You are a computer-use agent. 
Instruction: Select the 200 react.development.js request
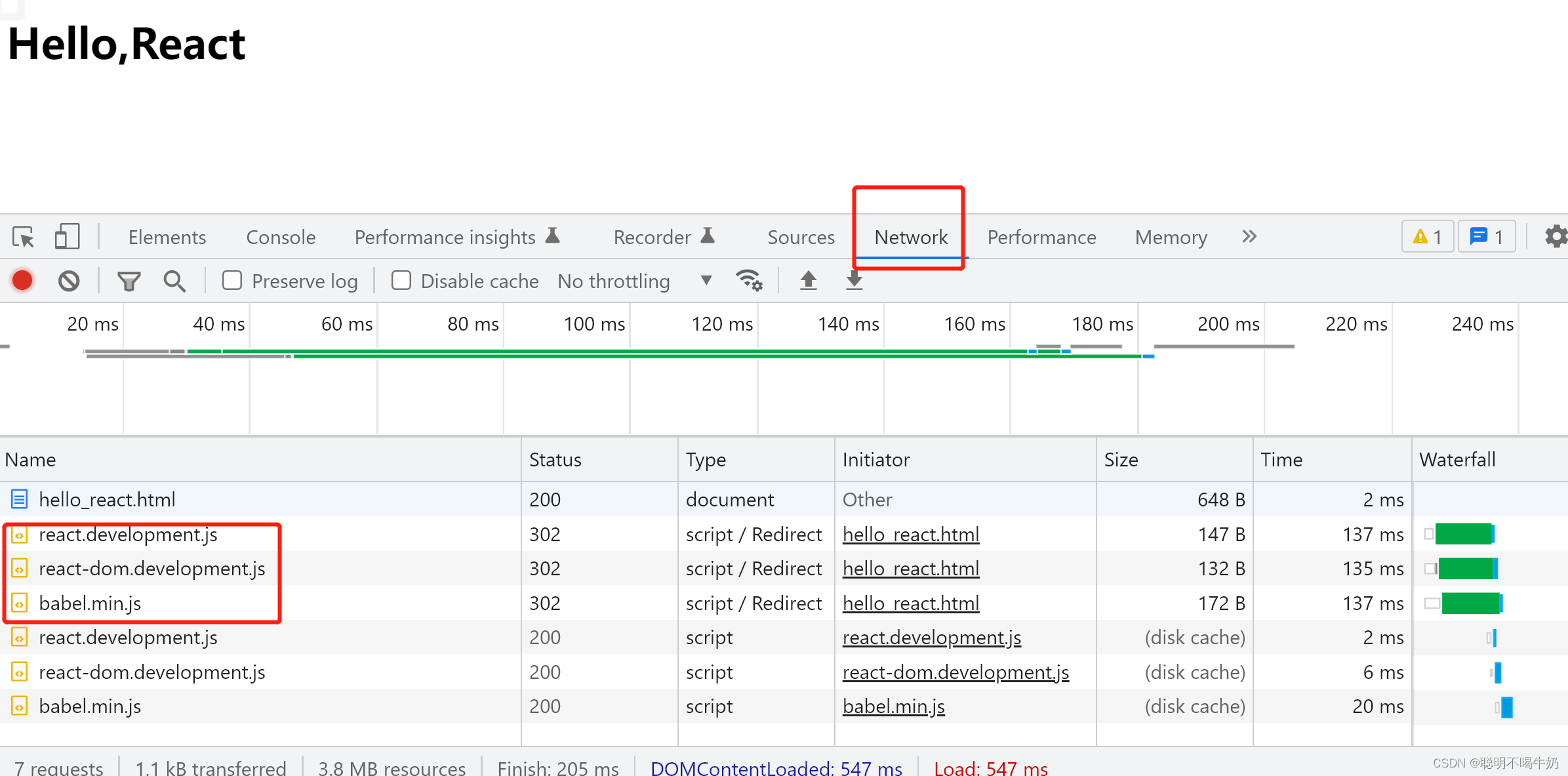tap(784, 638)
